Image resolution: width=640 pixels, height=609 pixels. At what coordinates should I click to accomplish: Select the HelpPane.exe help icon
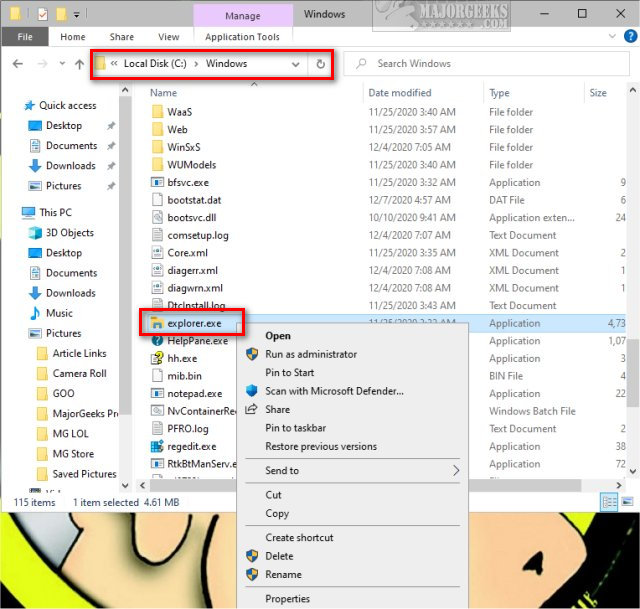coord(158,341)
